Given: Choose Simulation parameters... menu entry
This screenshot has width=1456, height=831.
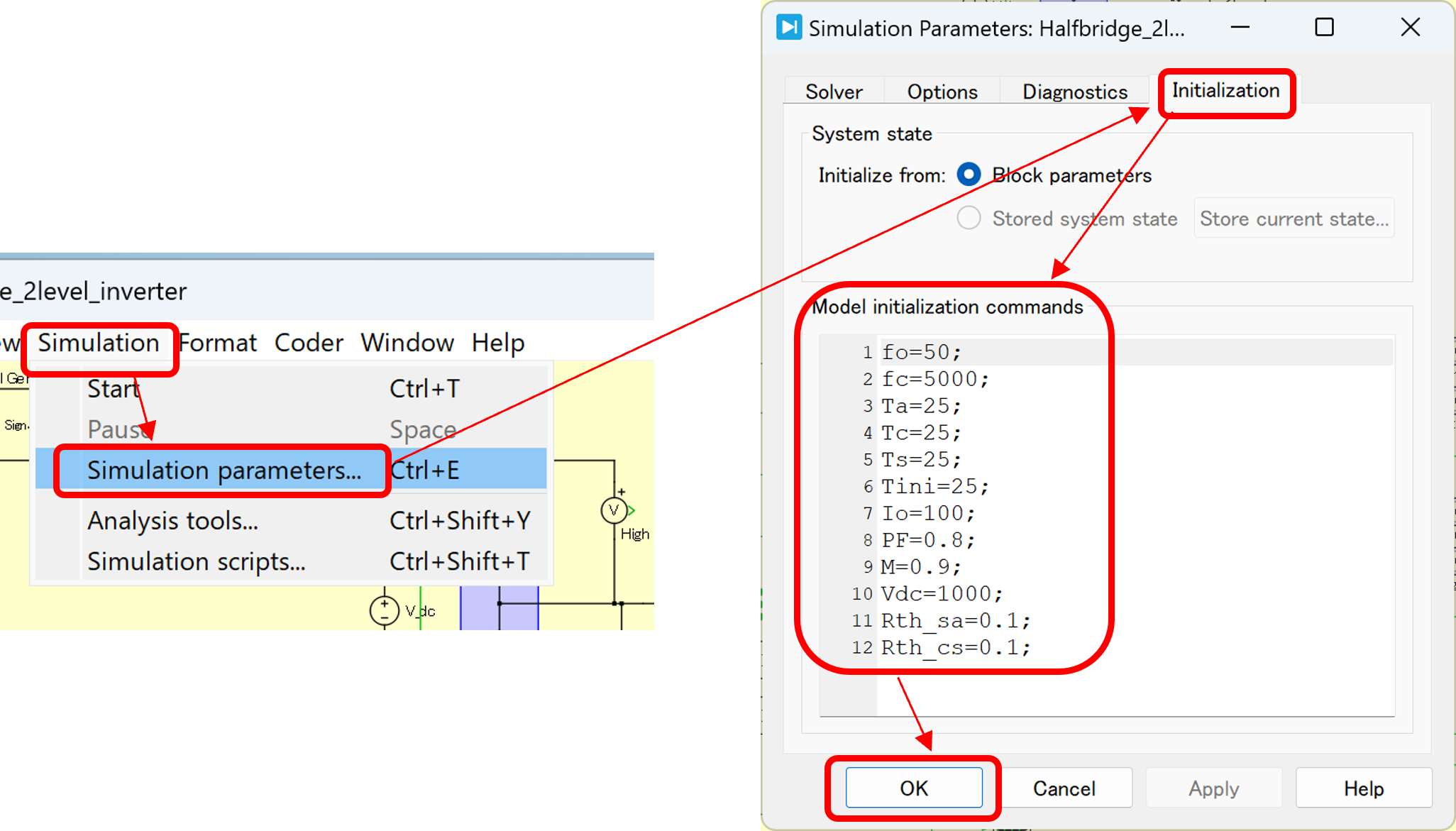Looking at the screenshot, I should point(224,470).
